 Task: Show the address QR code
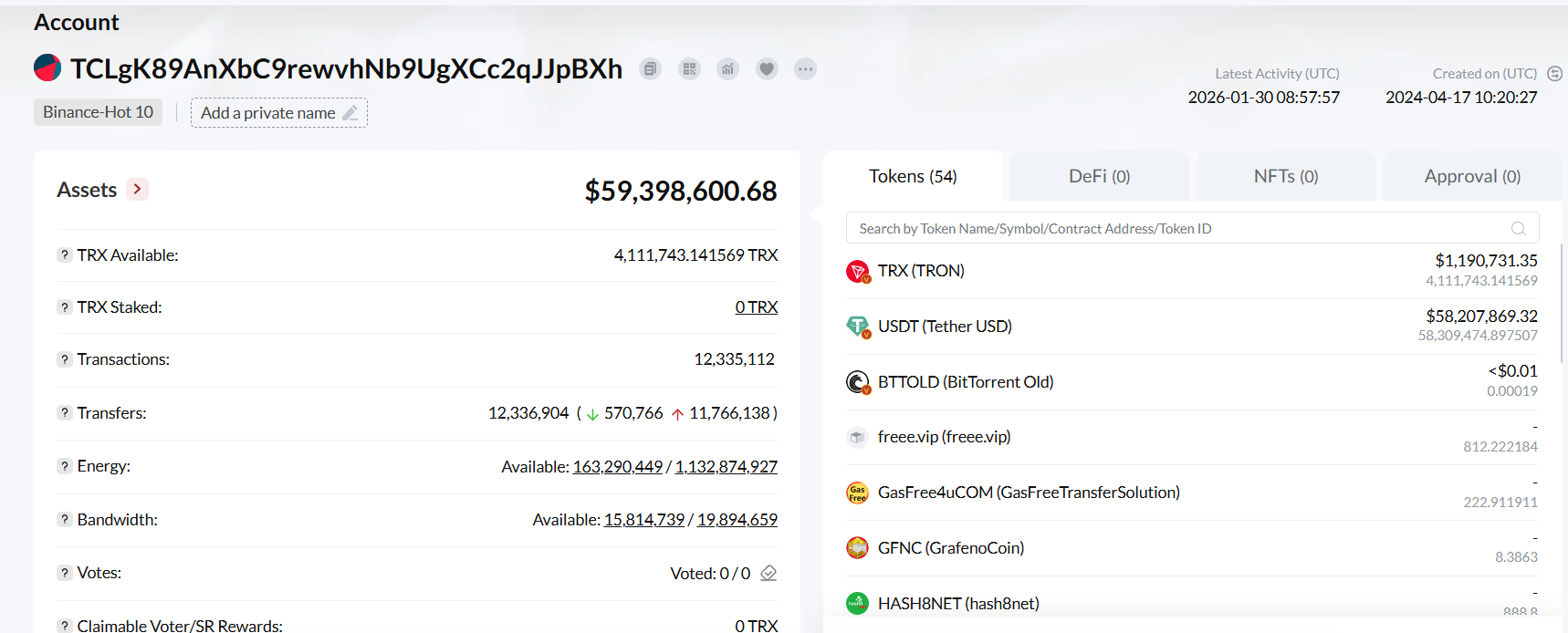[689, 68]
